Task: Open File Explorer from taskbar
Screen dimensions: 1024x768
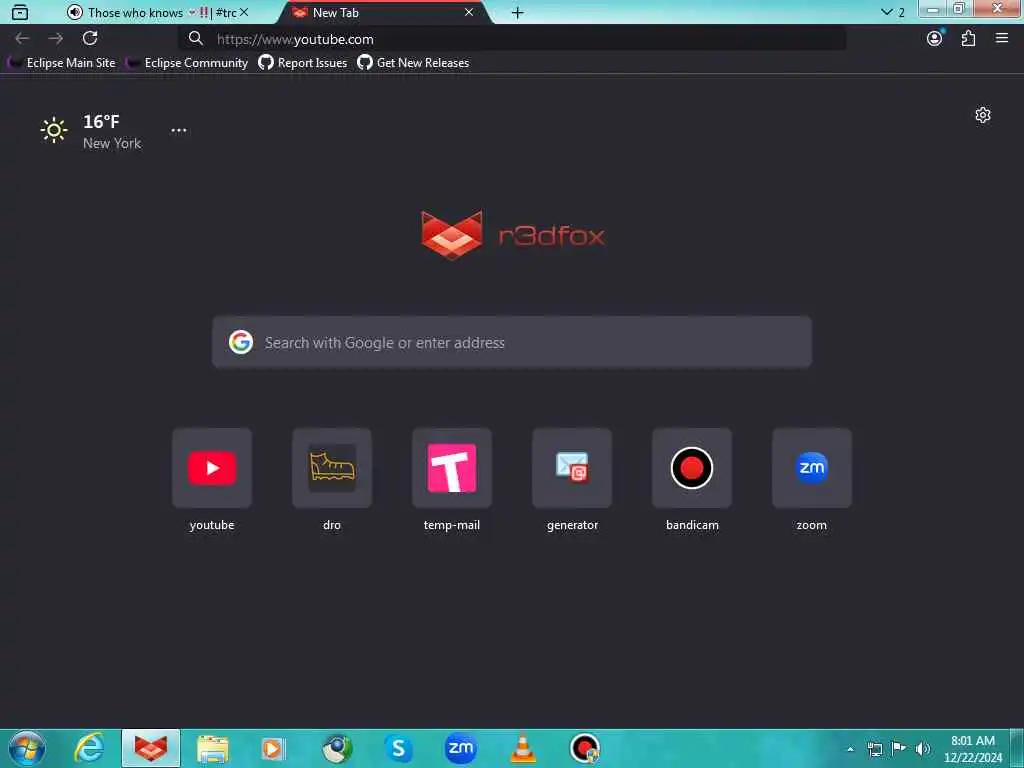Action: point(213,749)
